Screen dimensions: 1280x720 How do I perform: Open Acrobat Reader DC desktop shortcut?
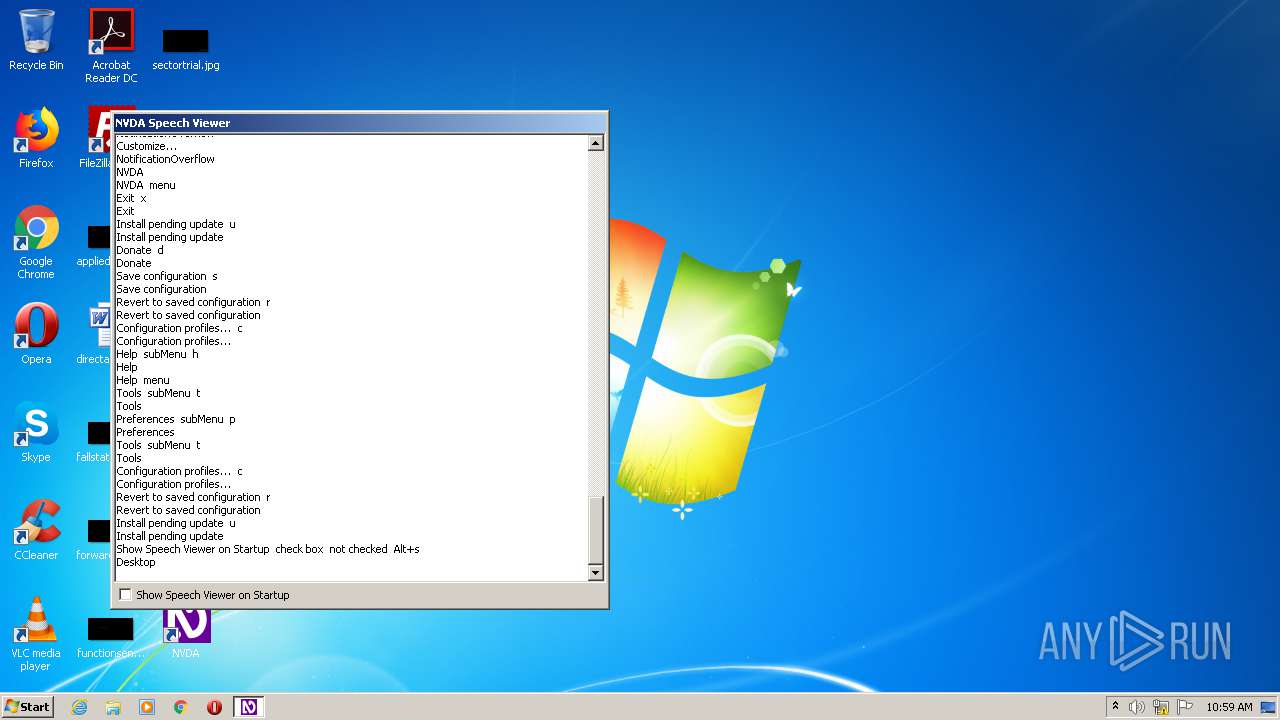111,46
